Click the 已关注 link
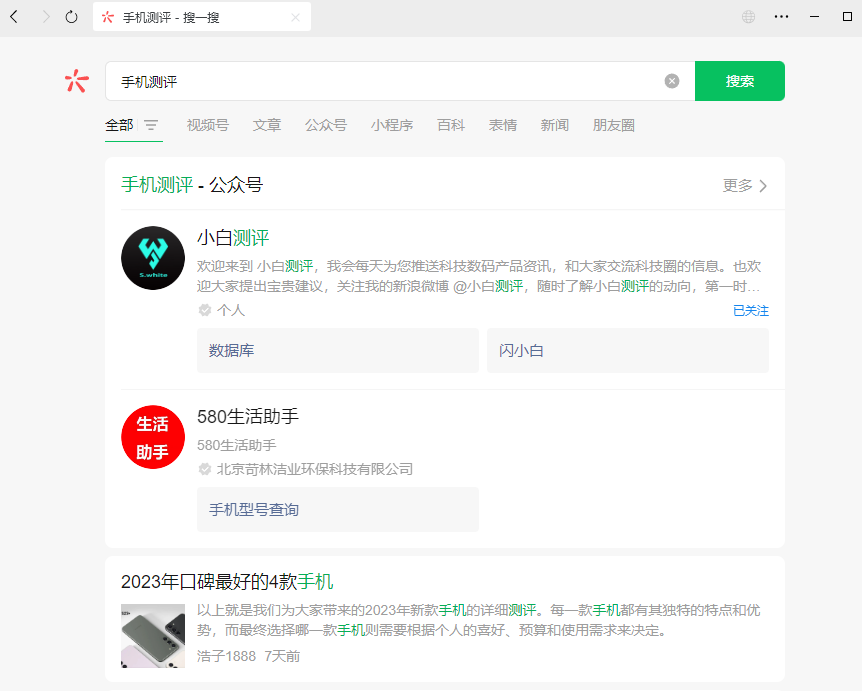 coord(750,311)
